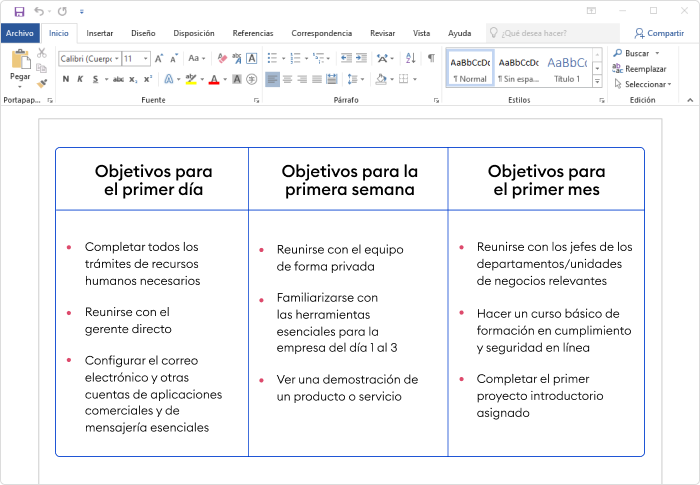Align text to the right
The image size is (700, 485).
coord(302,79)
